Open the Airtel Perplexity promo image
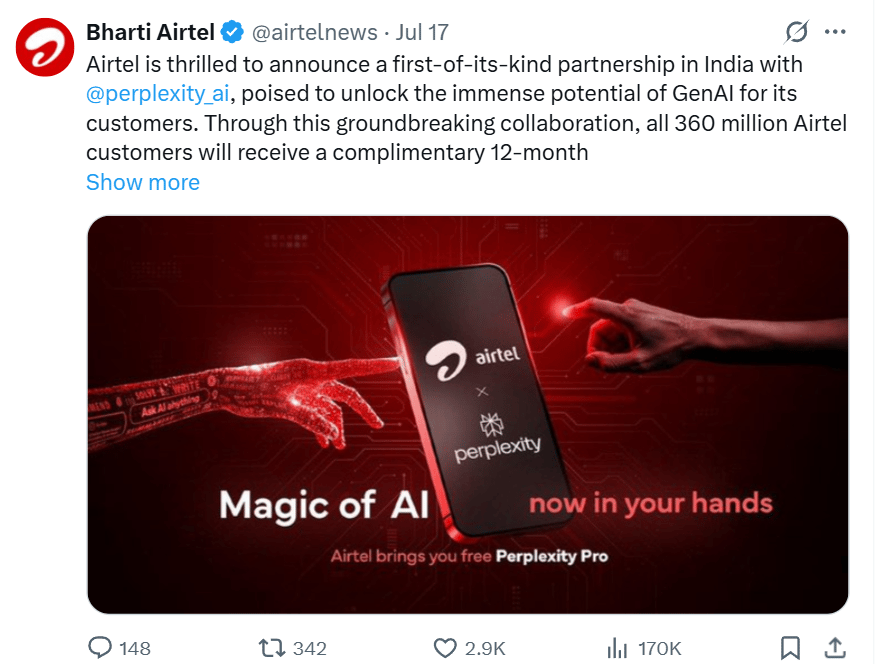 [x=468, y=415]
